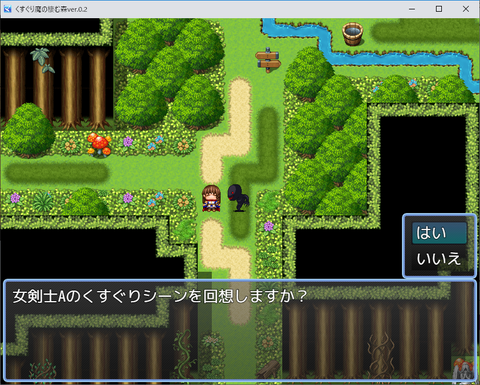
Task: Choose the いいえ option
Action: coord(439,258)
